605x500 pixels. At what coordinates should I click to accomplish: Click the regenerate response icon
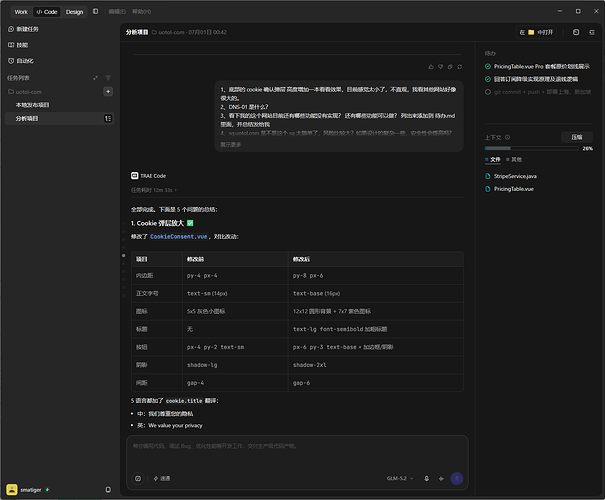click(460, 67)
